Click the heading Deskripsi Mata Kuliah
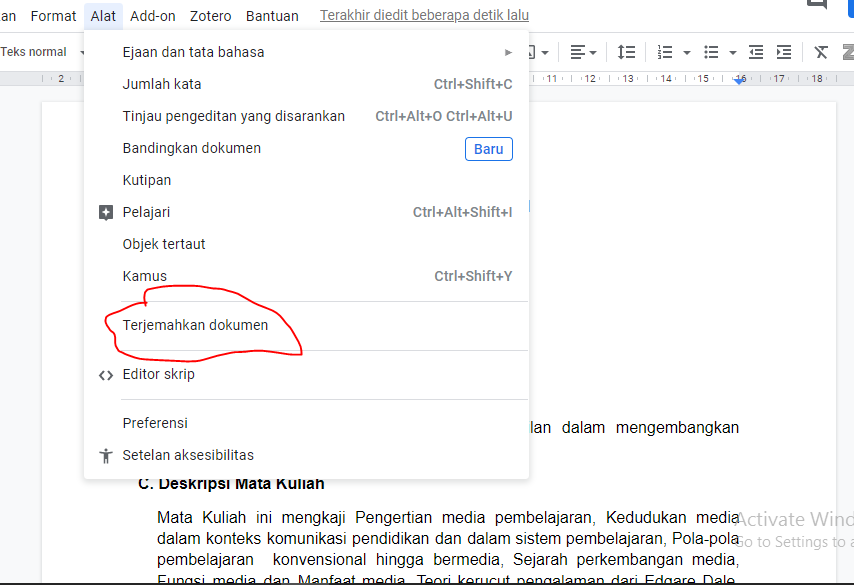Image resolution: width=854 pixels, height=585 pixels. point(241,484)
